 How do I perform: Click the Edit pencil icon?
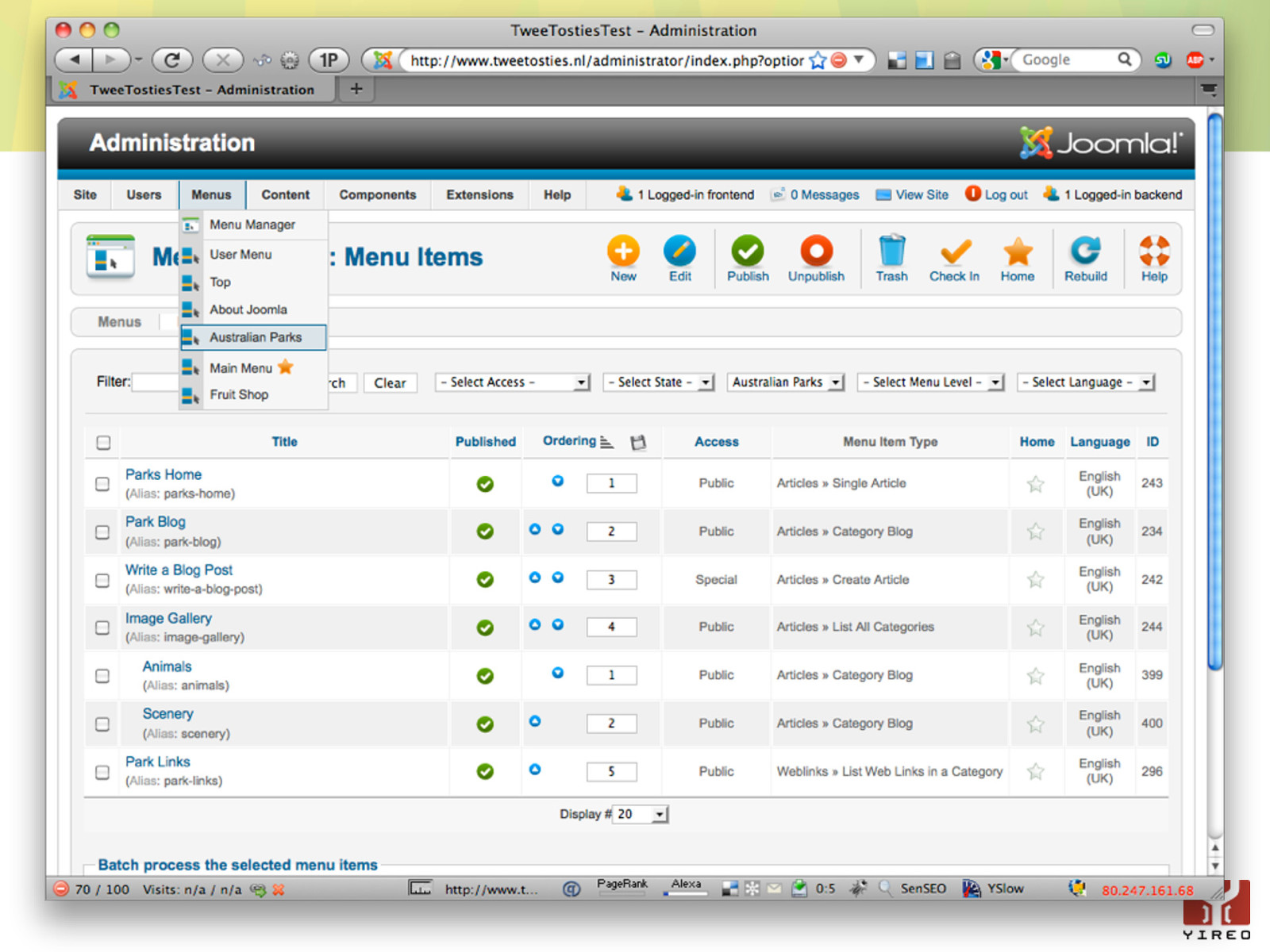tap(679, 251)
